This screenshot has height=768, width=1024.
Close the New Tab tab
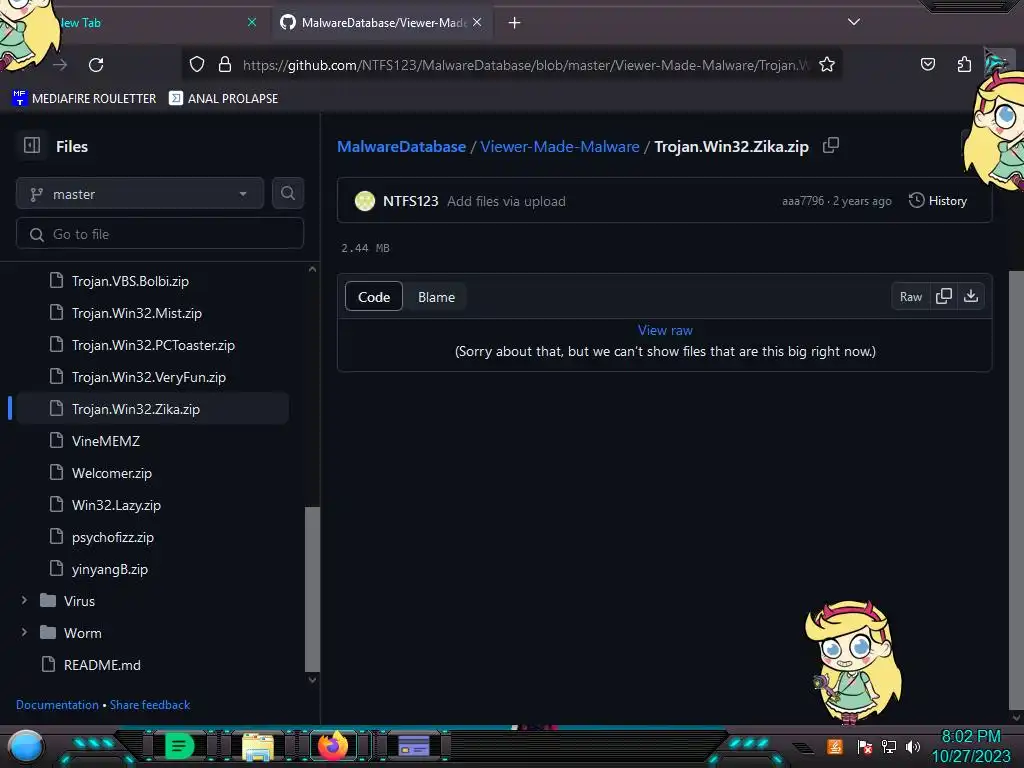coord(252,22)
